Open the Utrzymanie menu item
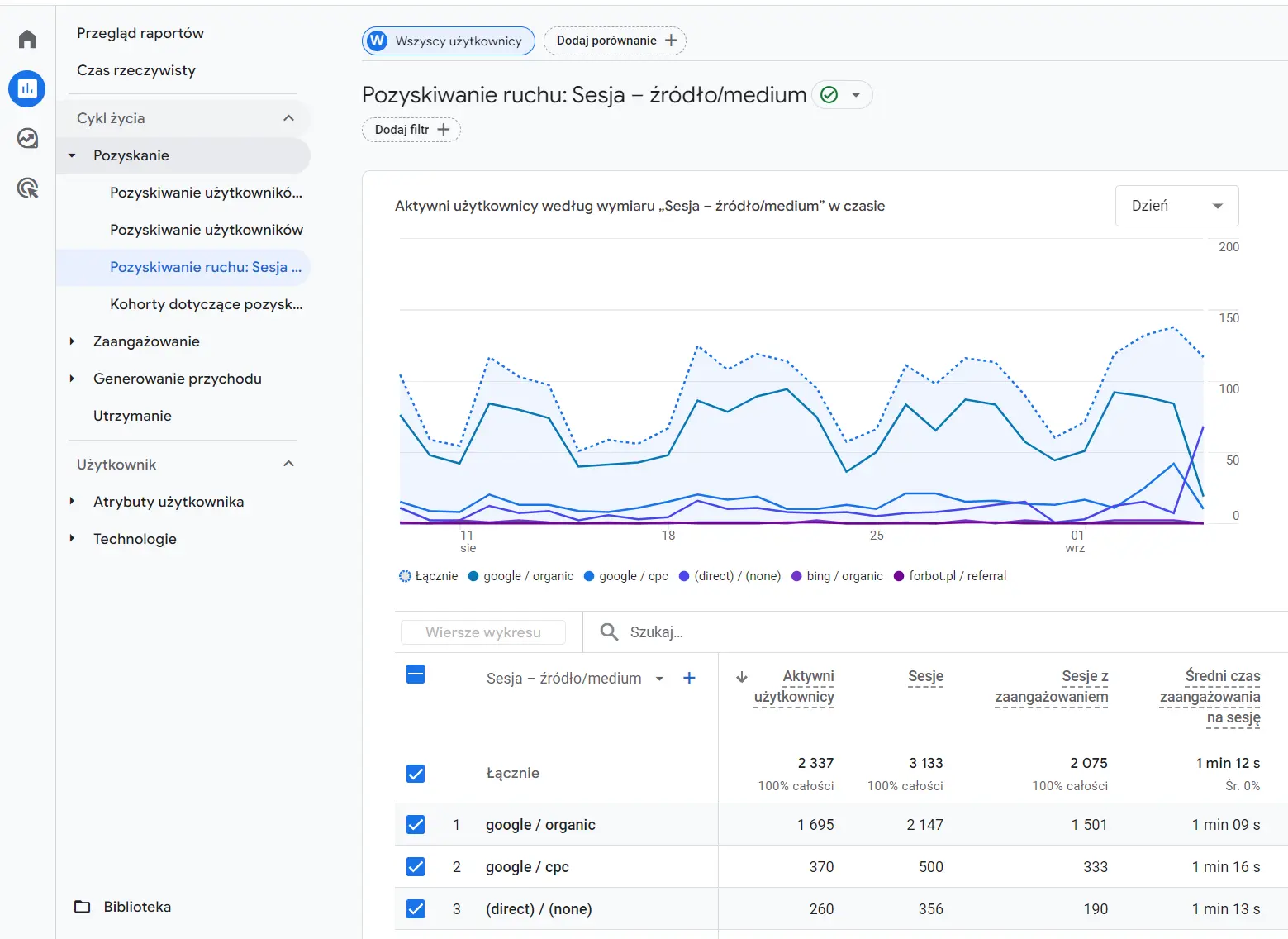The width and height of the screenshot is (1288, 939). (x=132, y=416)
